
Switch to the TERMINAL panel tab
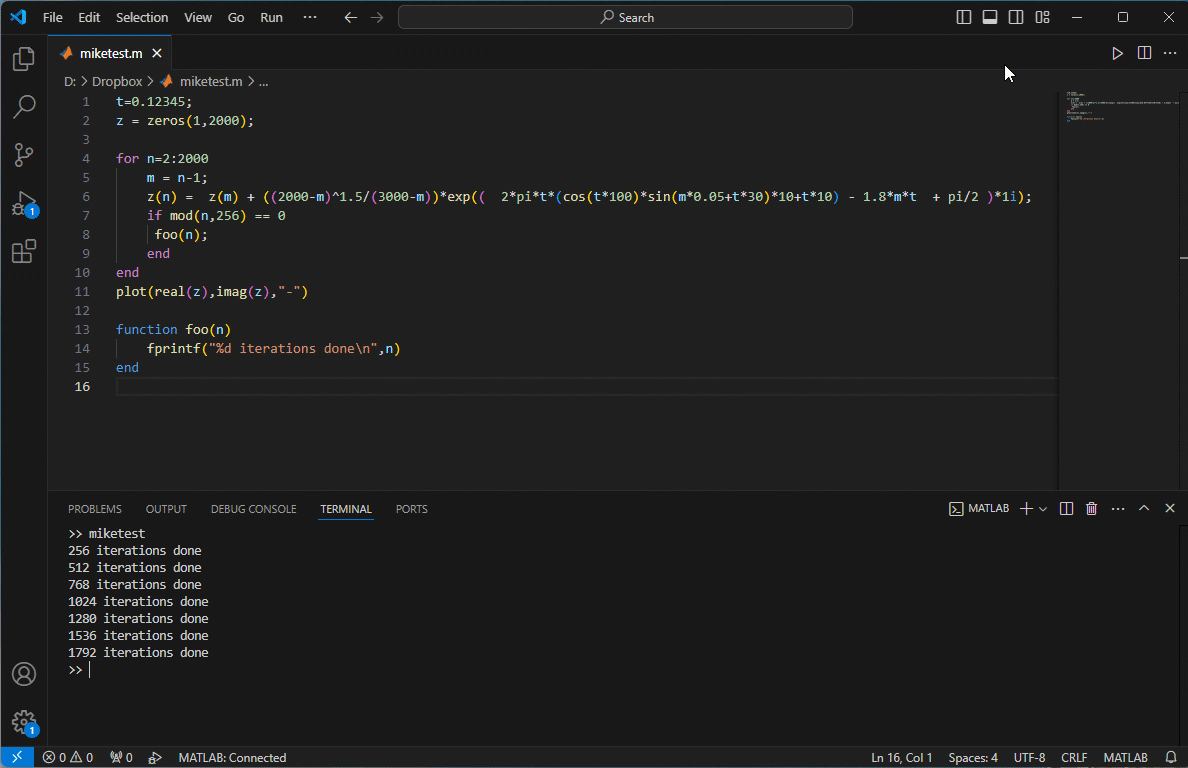pyautogui.click(x=345, y=509)
